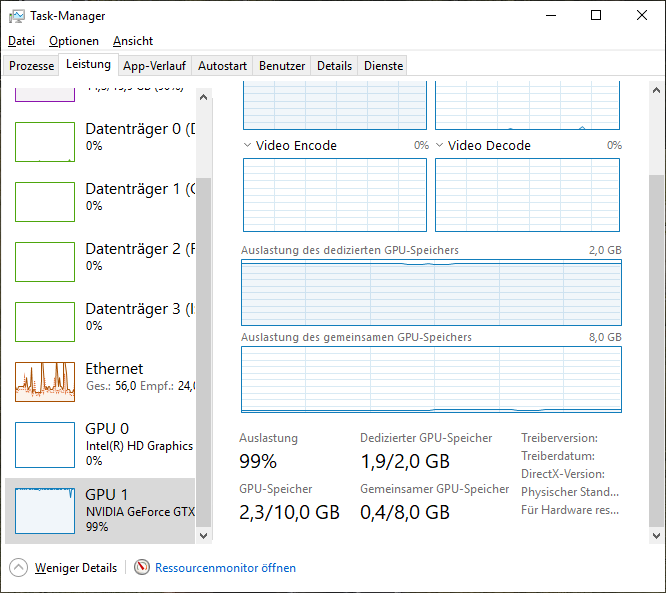Close the Task-Manager window

(x=642, y=15)
